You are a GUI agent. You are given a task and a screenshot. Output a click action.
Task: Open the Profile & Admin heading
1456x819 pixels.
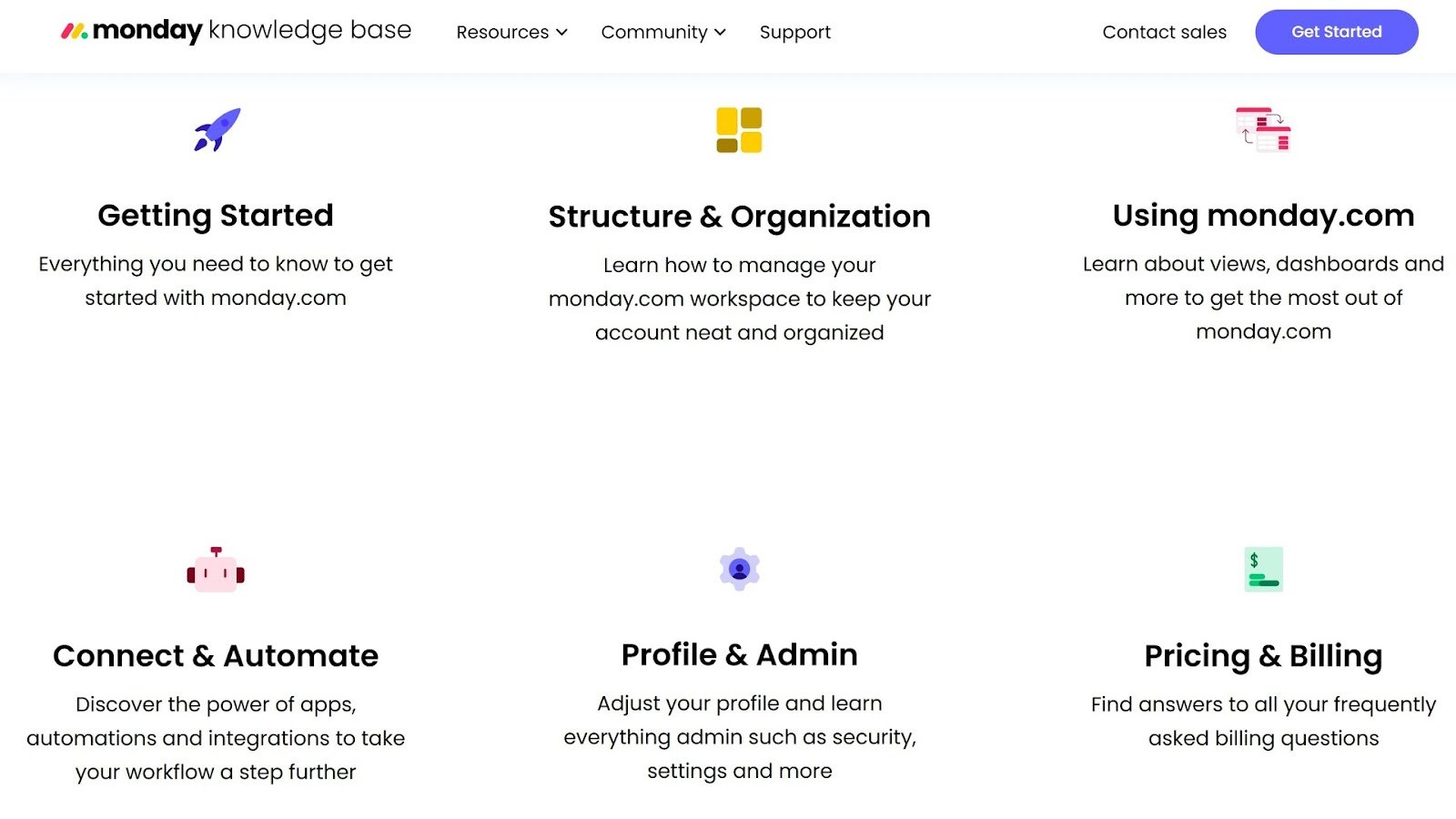(739, 655)
